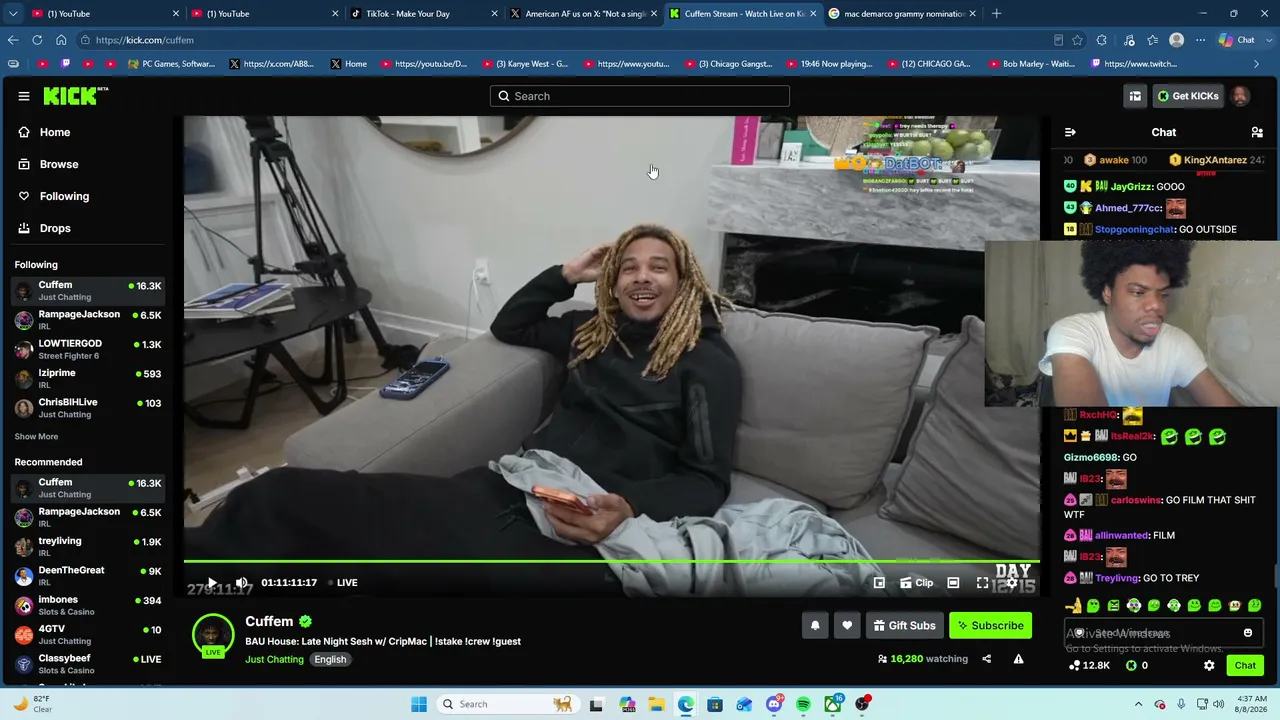Open DeenTheGreat channel in Recommended
The image size is (1280, 720).
[x=88, y=576]
